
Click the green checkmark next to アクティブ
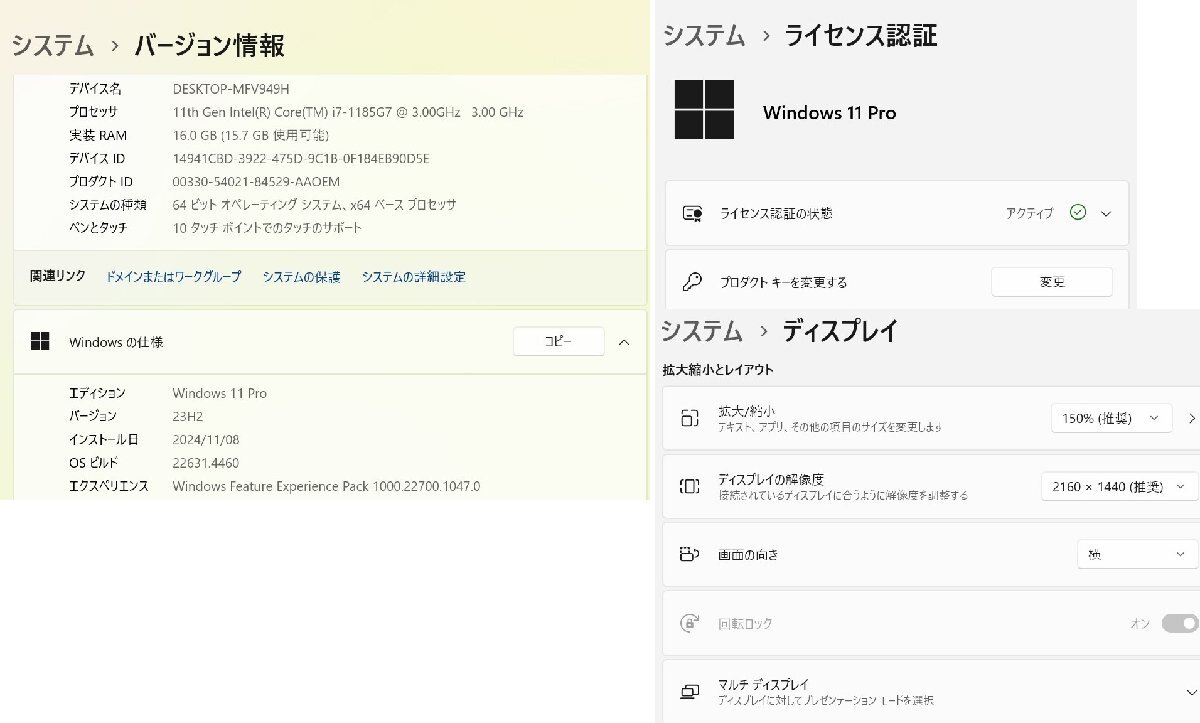(x=1077, y=213)
